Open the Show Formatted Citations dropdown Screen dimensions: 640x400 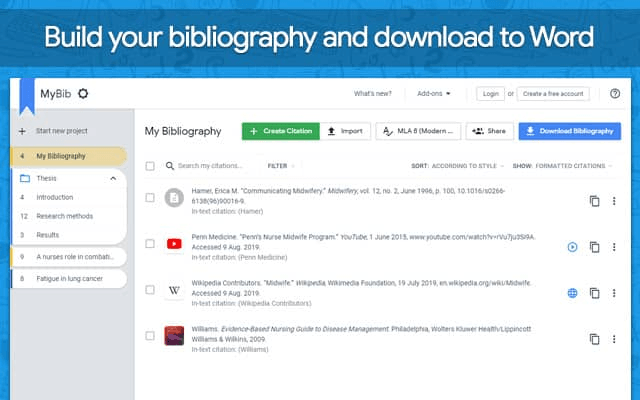562,166
